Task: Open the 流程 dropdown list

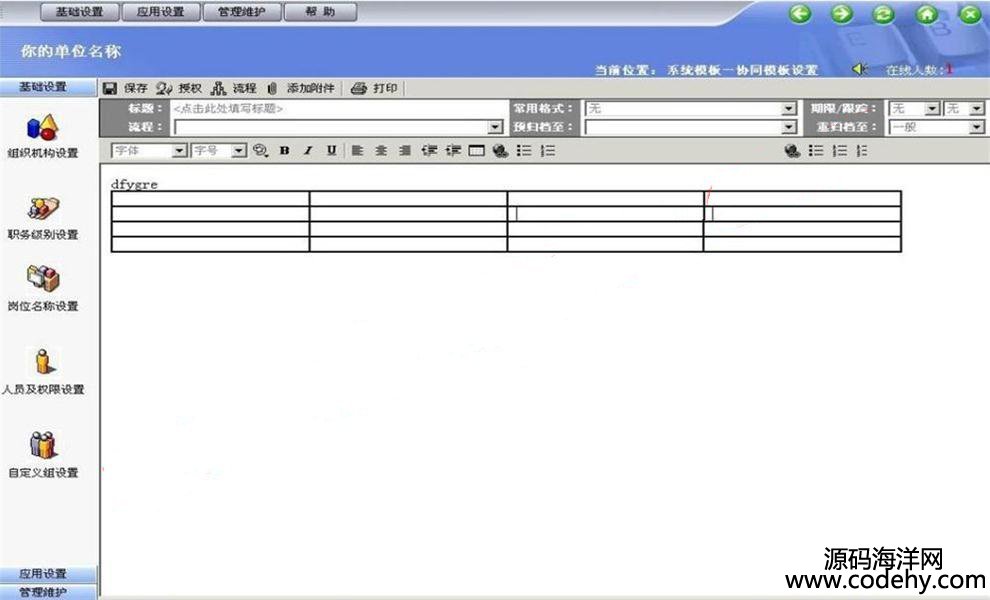Action: [495, 127]
